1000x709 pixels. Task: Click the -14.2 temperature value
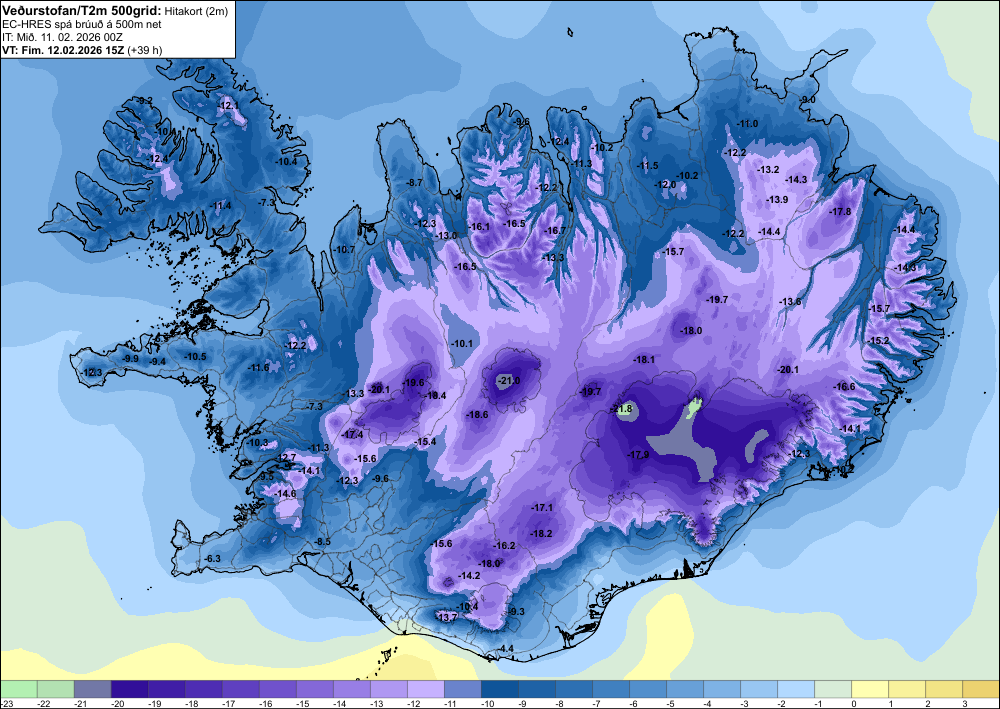click(469, 575)
